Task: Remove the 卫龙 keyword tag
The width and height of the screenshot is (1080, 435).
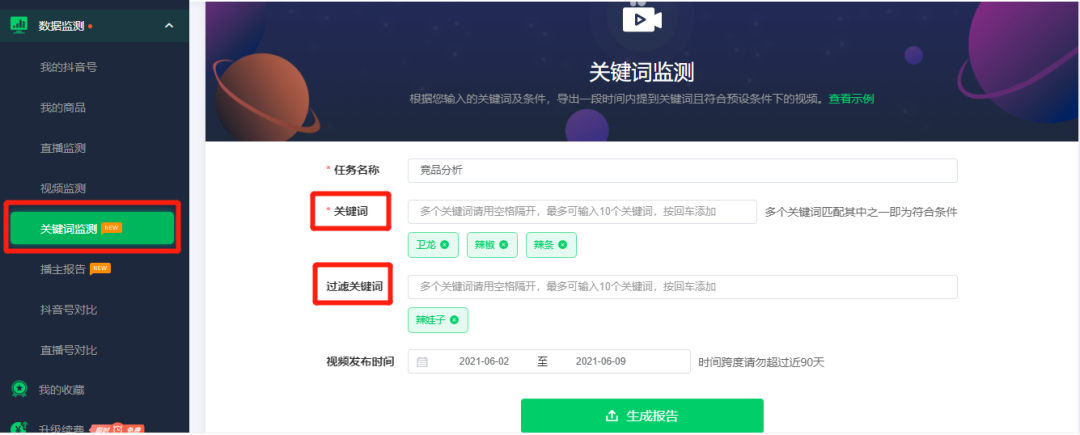Action: pyautogui.click(x=444, y=245)
